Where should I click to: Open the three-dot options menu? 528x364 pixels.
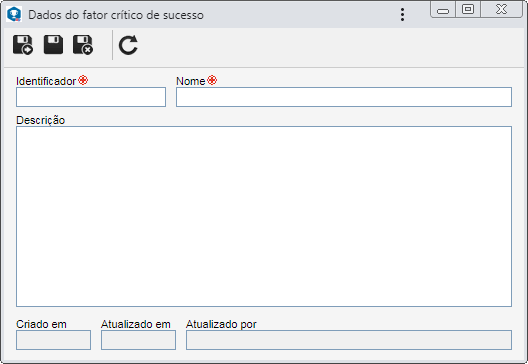coord(402,15)
